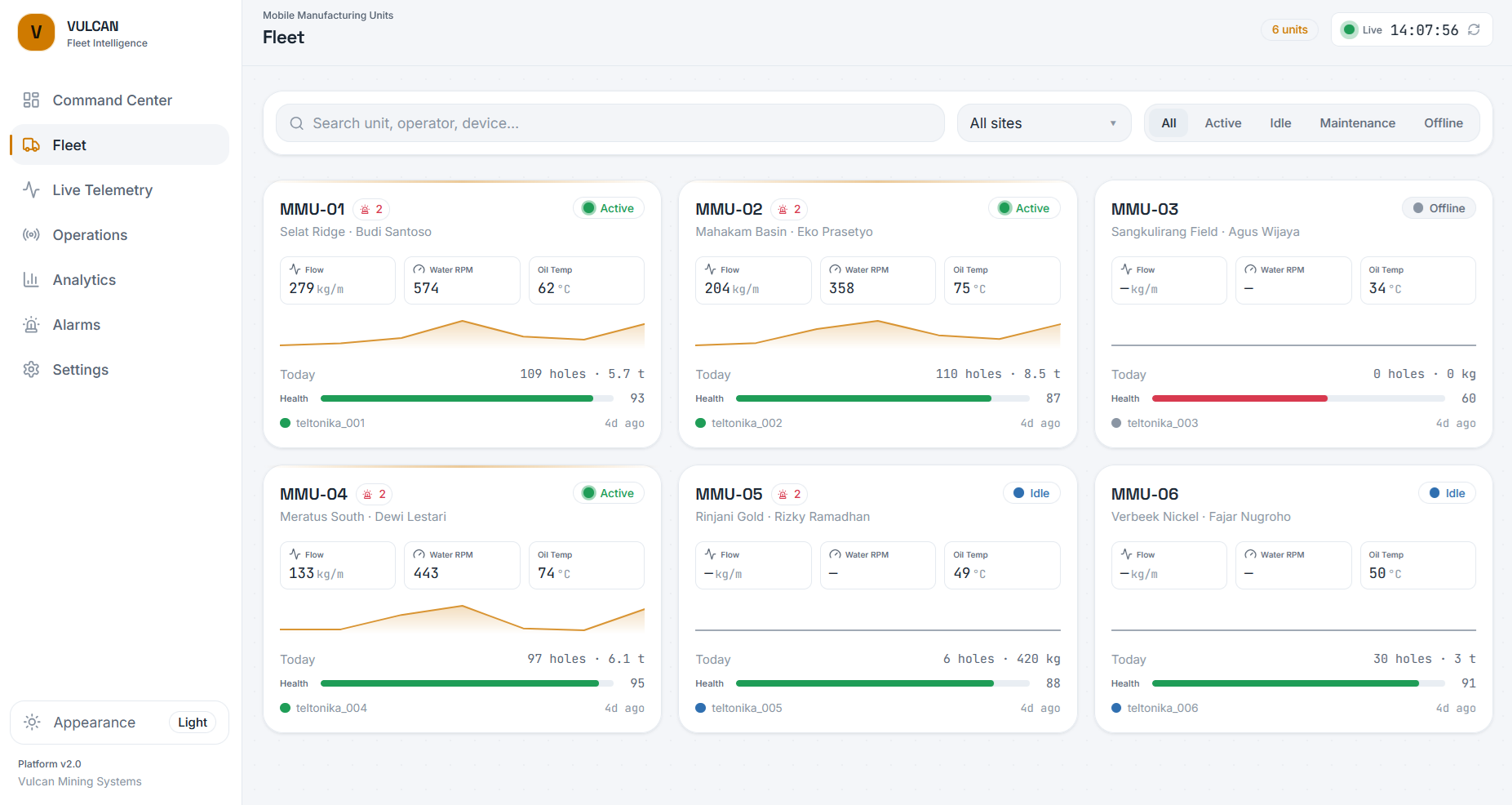The image size is (1512, 805).
Task: Click MMU-01 Flow pulse icon
Action: point(295,269)
